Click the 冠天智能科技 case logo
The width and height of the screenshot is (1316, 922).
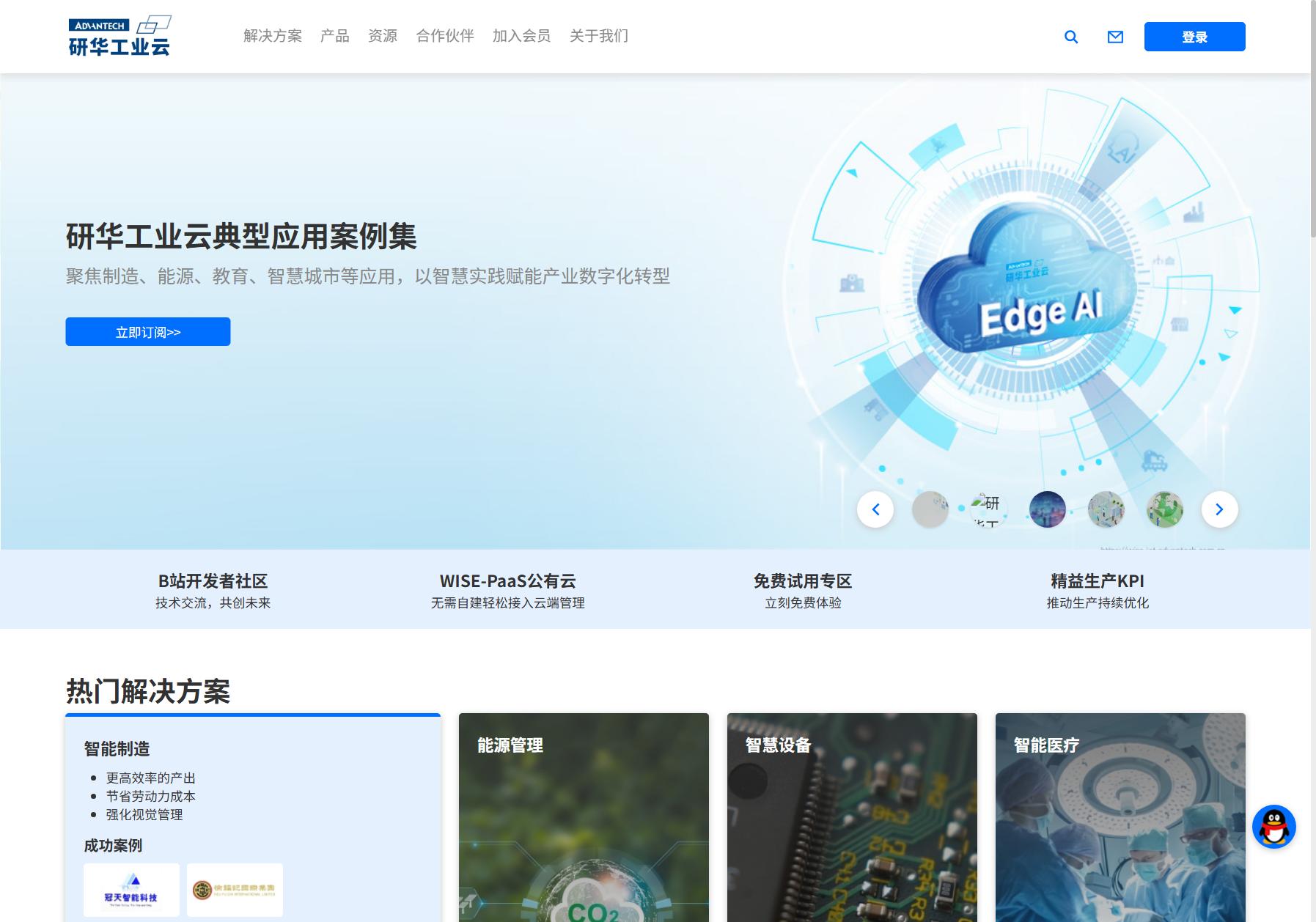point(131,890)
